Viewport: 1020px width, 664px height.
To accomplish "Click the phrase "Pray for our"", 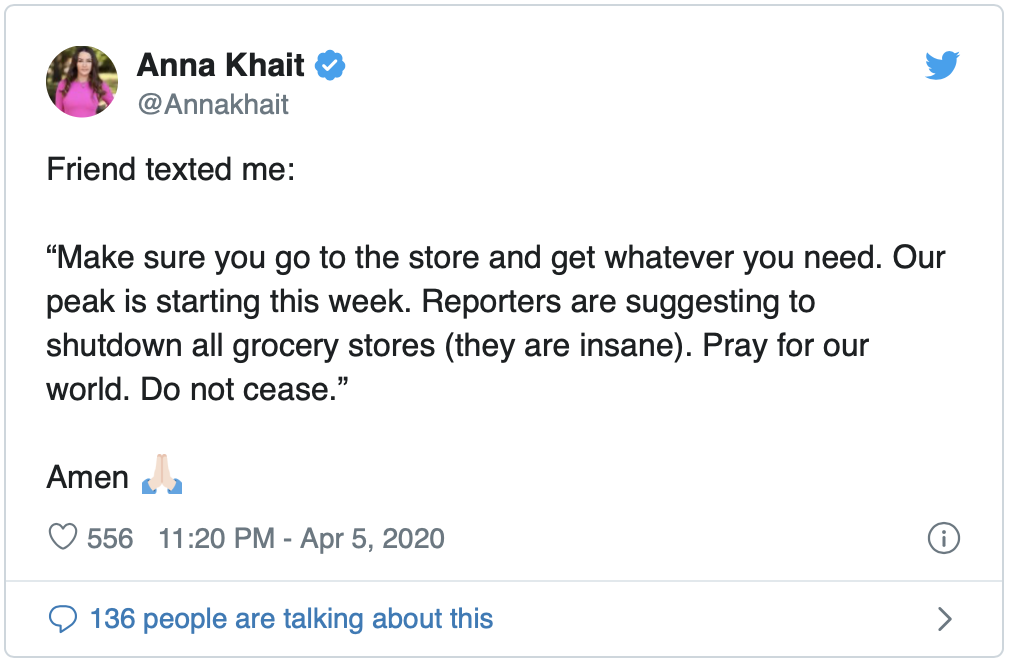I will click(x=785, y=346).
